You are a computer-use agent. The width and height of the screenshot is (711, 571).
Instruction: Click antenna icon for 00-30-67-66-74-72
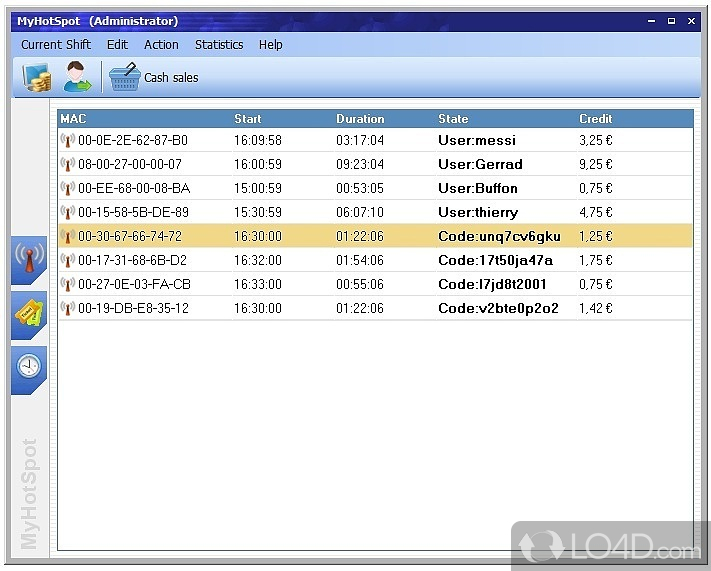coord(68,236)
